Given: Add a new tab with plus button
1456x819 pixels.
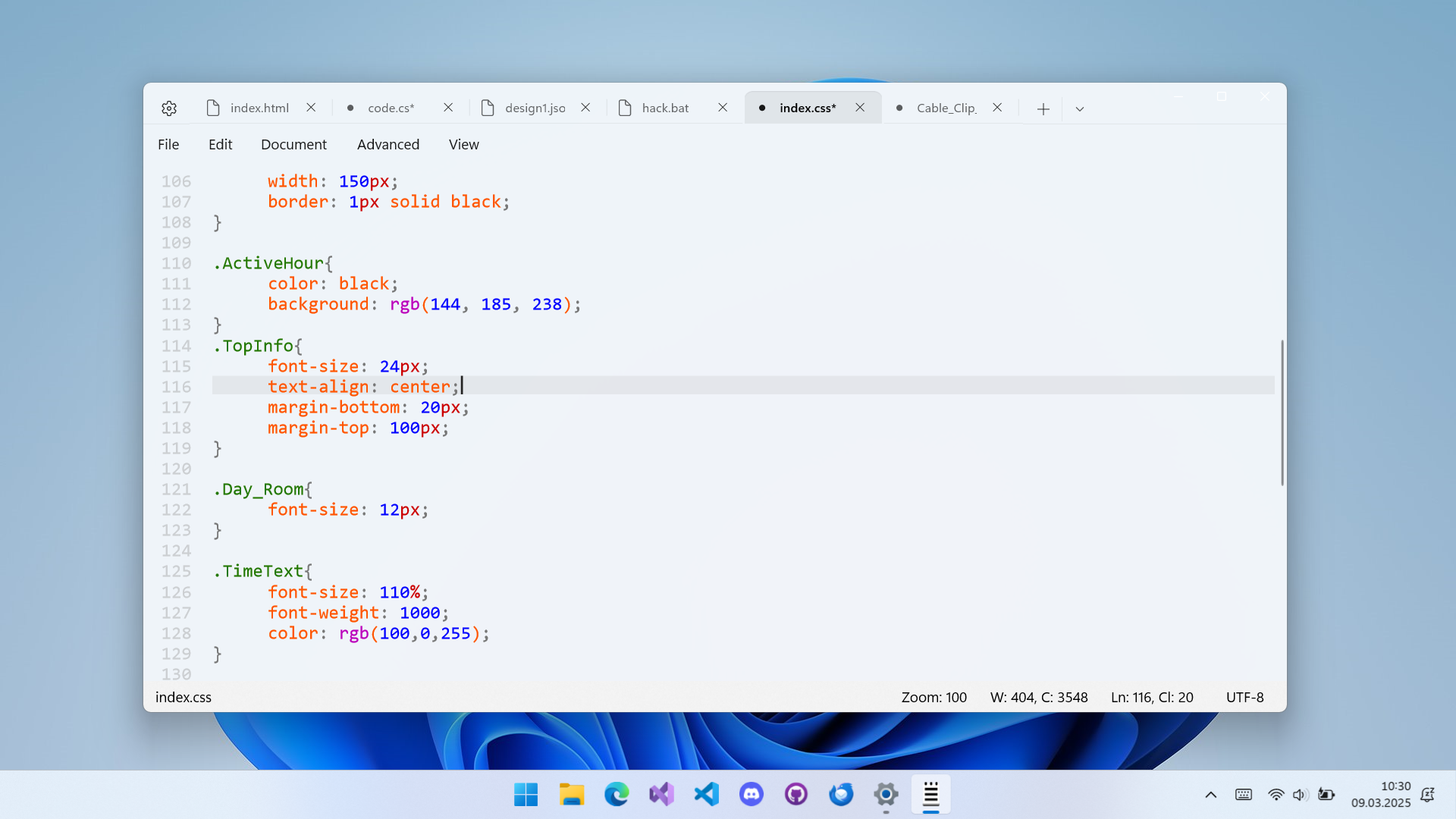Looking at the screenshot, I should [x=1043, y=109].
